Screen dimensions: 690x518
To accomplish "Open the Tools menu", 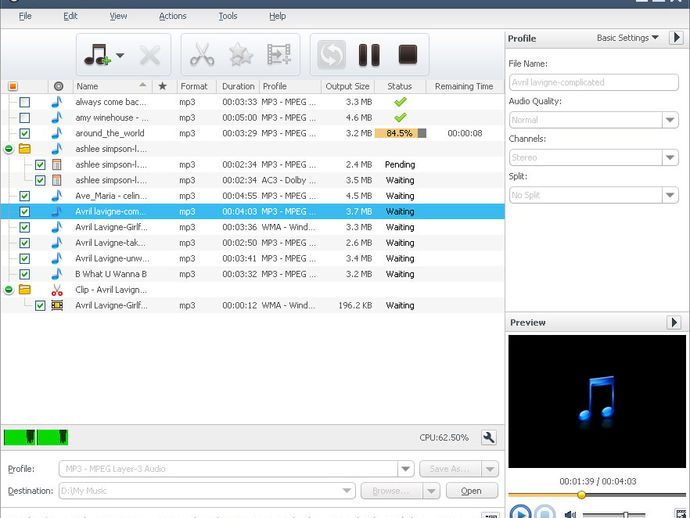I will [228, 16].
